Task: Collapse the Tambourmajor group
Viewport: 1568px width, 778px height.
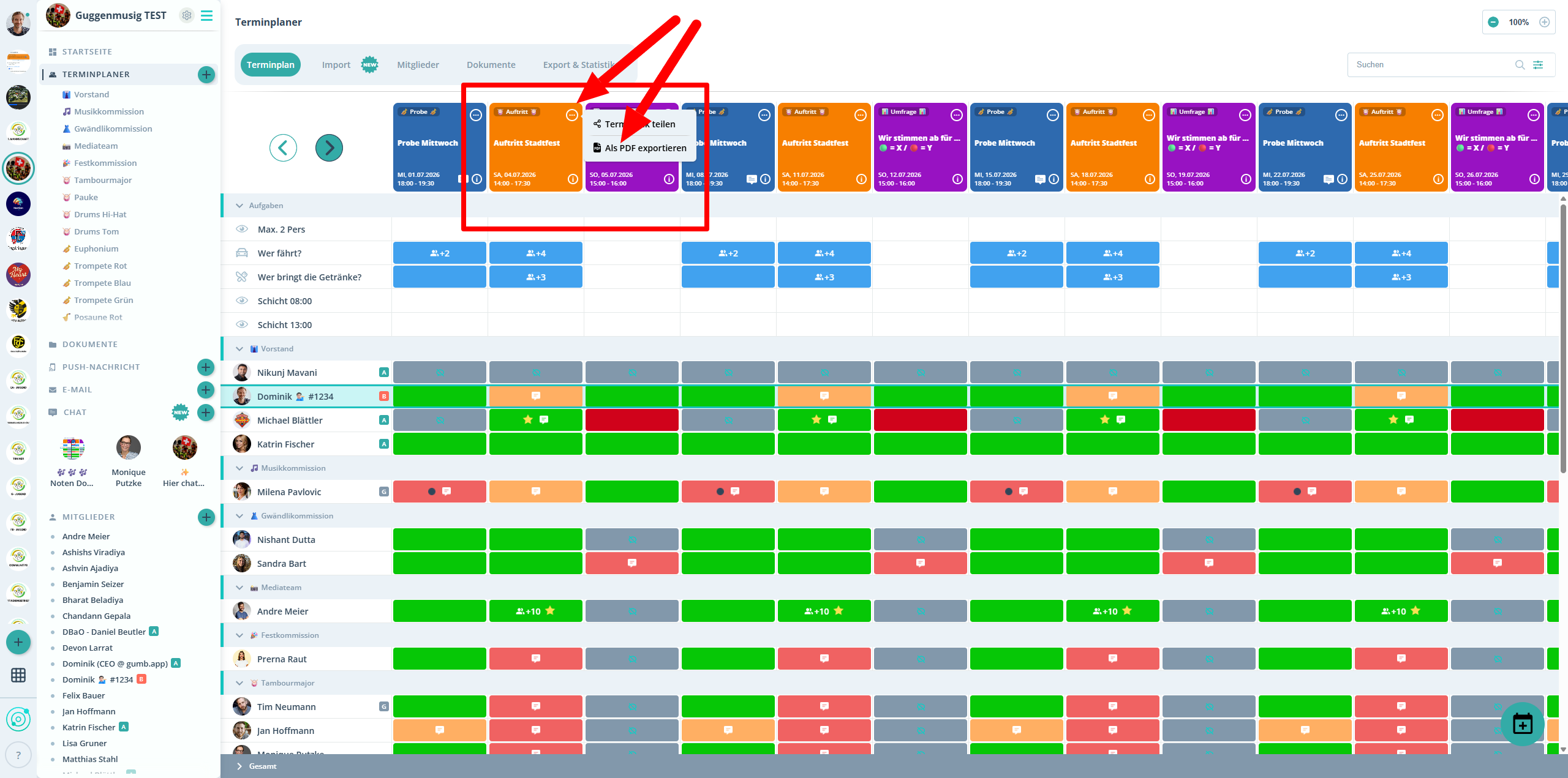Action: (239, 683)
